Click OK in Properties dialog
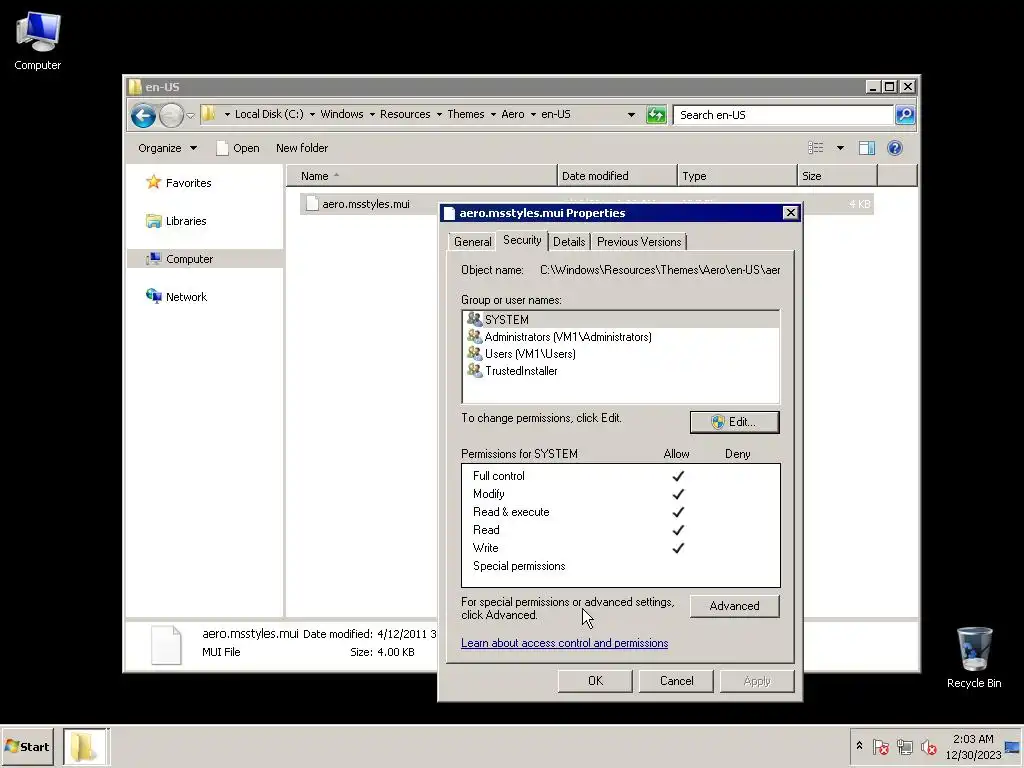This screenshot has width=1024, height=768. (x=595, y=681)
